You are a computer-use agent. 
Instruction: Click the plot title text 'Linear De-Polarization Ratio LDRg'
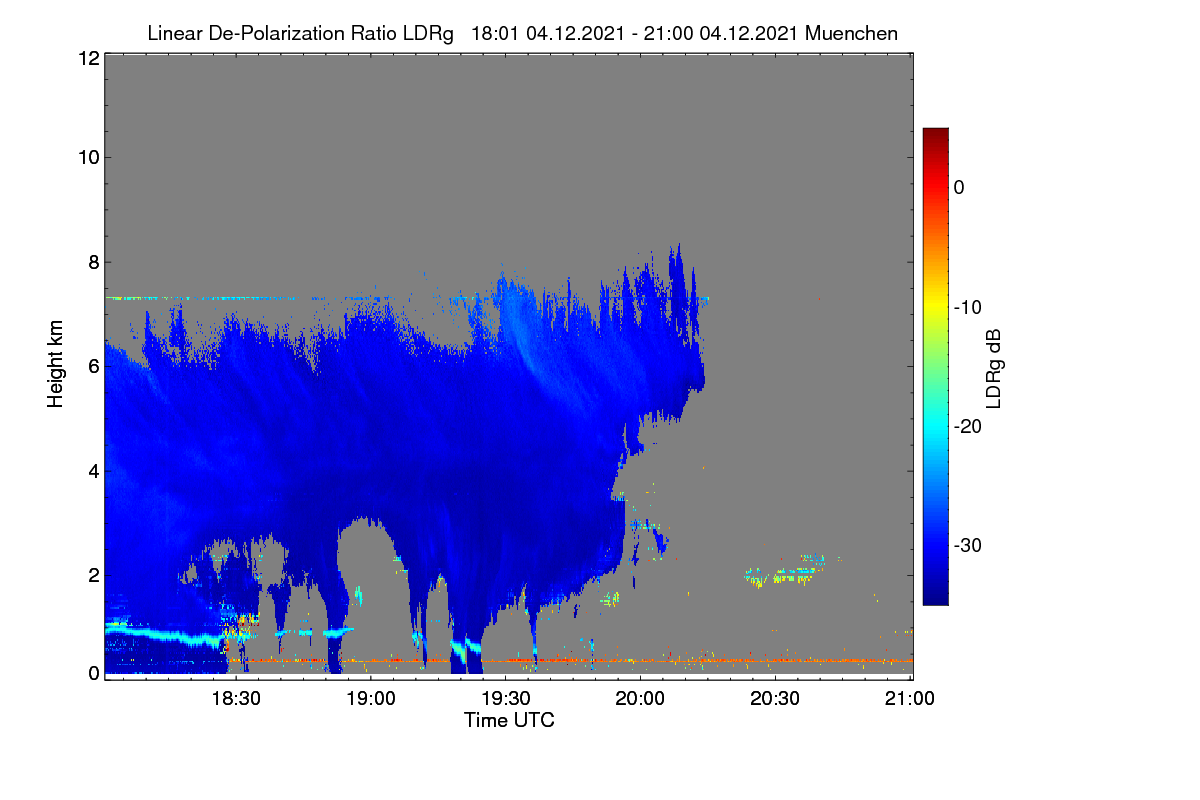[x=300, y=34]
